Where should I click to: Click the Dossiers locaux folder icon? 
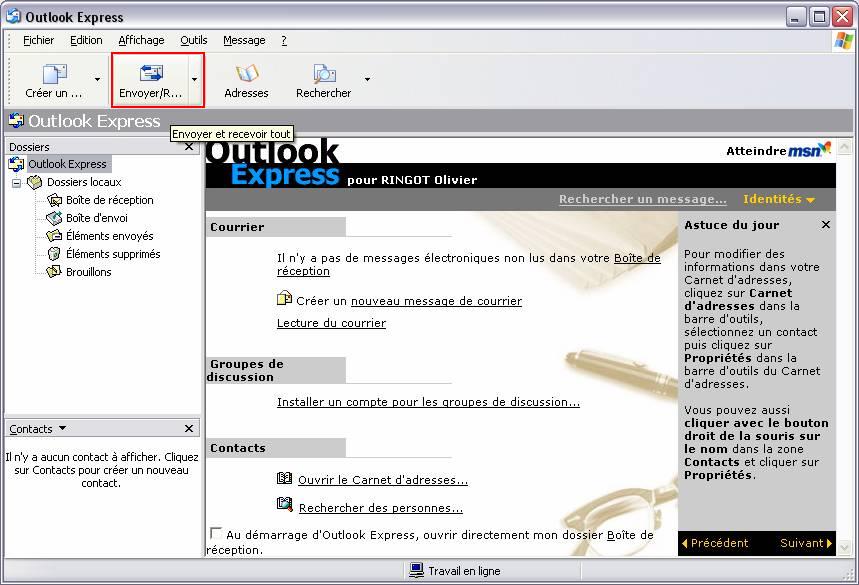35,182
